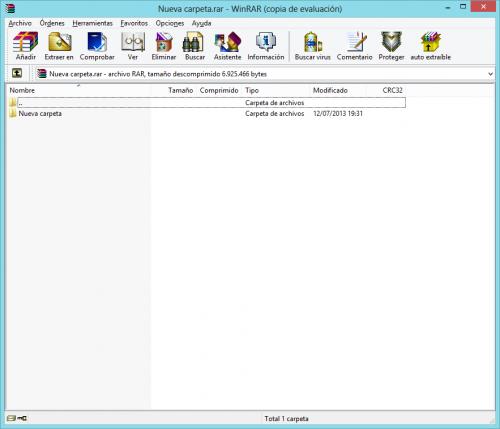Expand the archive path dropdown arrow
Image resolution: width=500 pixels, height=429 pixels.
[490, 74]
